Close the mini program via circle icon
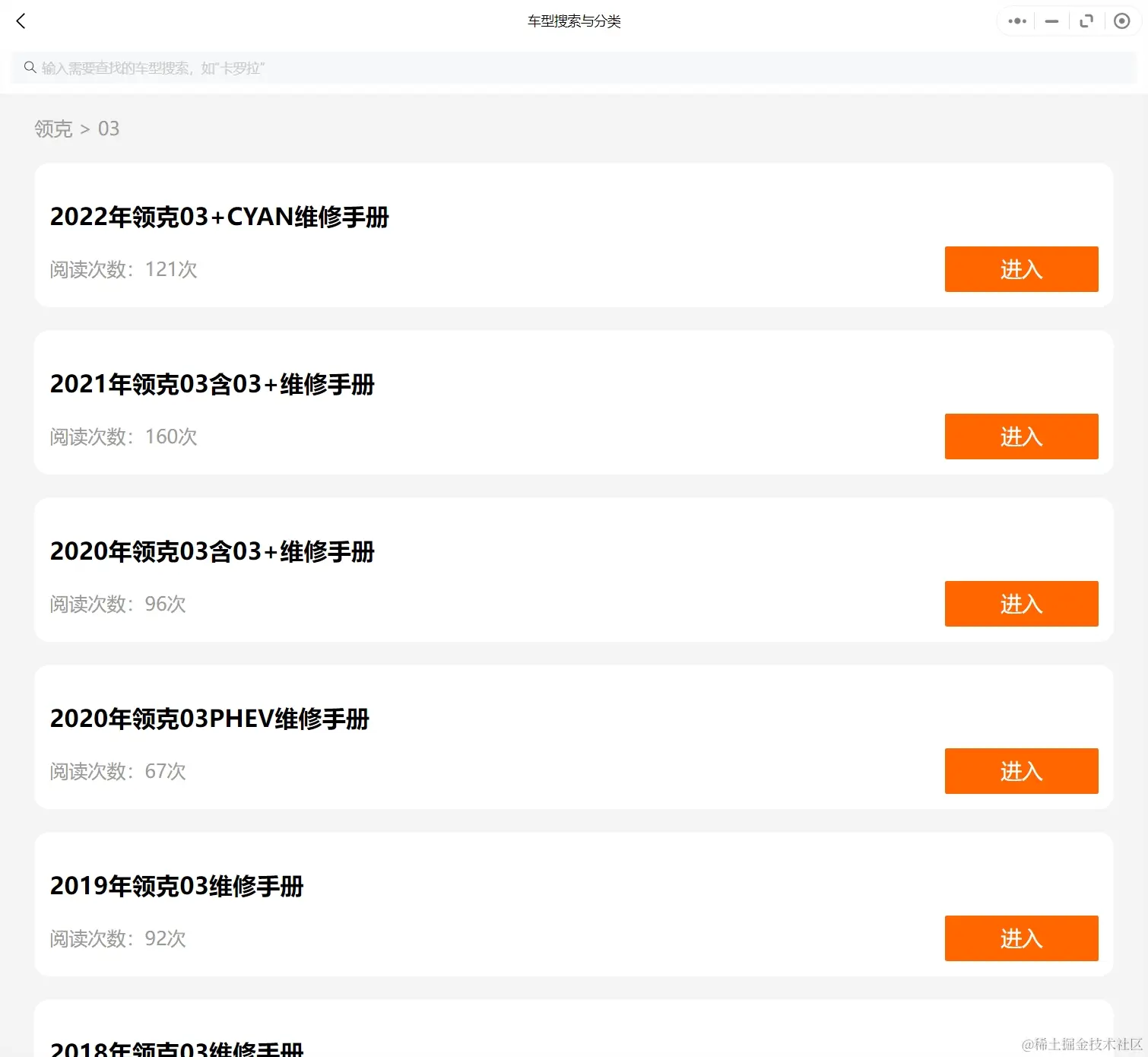The width and height of the screenshot is (1148, 1057). (1121, 21)
